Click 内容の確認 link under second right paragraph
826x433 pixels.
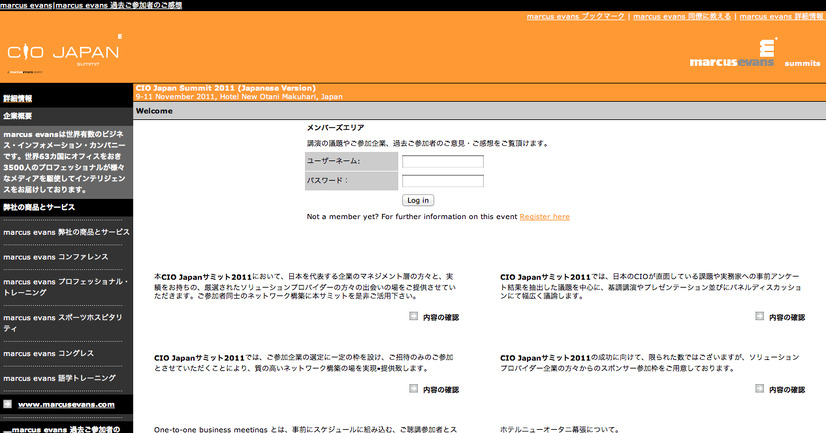click(787, 390)
